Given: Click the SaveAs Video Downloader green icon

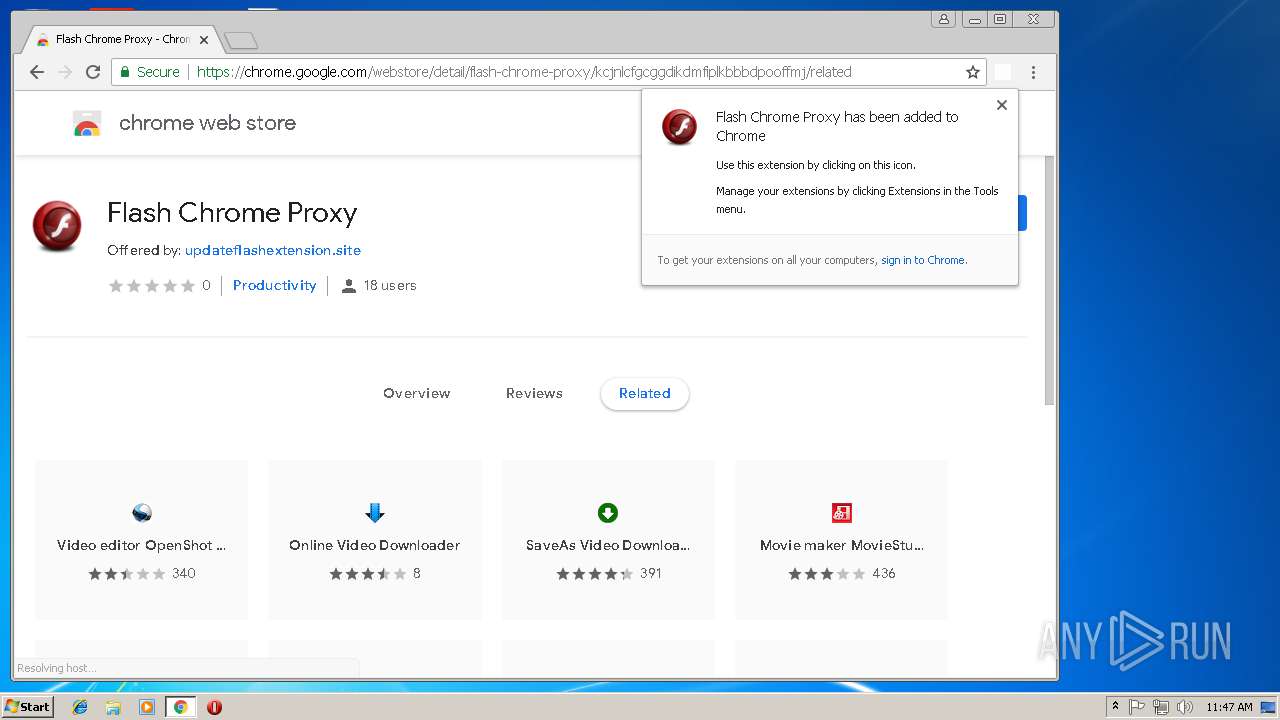Looking at the screenshot, I should (x=608, y=513).
